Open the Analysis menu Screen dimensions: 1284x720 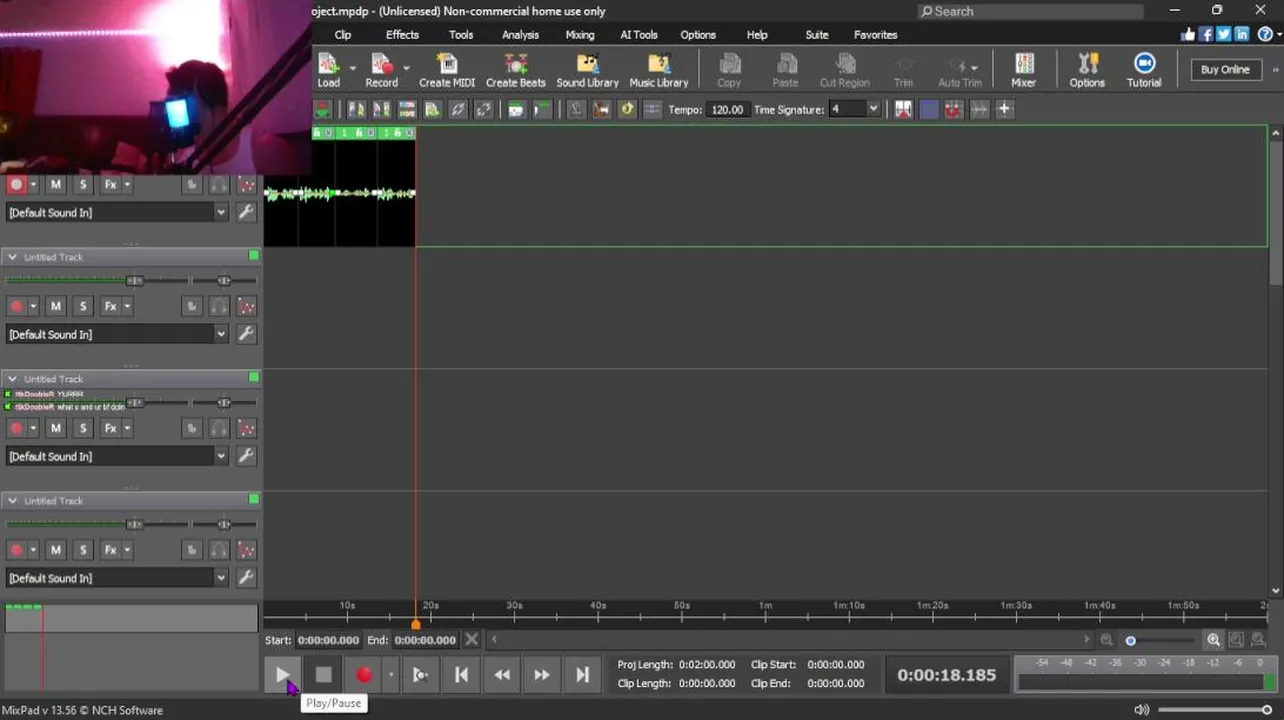520,35
